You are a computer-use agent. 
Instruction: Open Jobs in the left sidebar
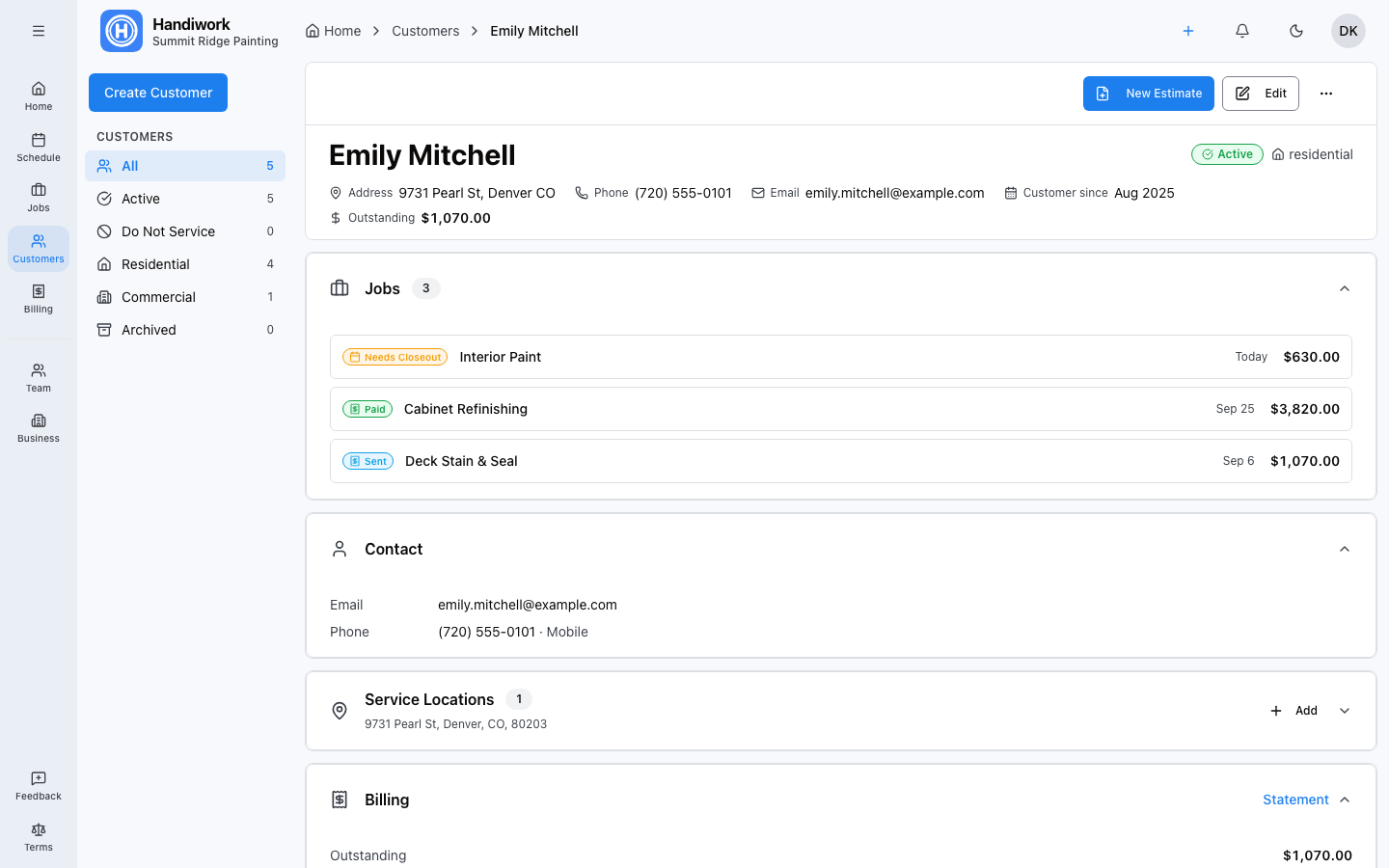39,197
